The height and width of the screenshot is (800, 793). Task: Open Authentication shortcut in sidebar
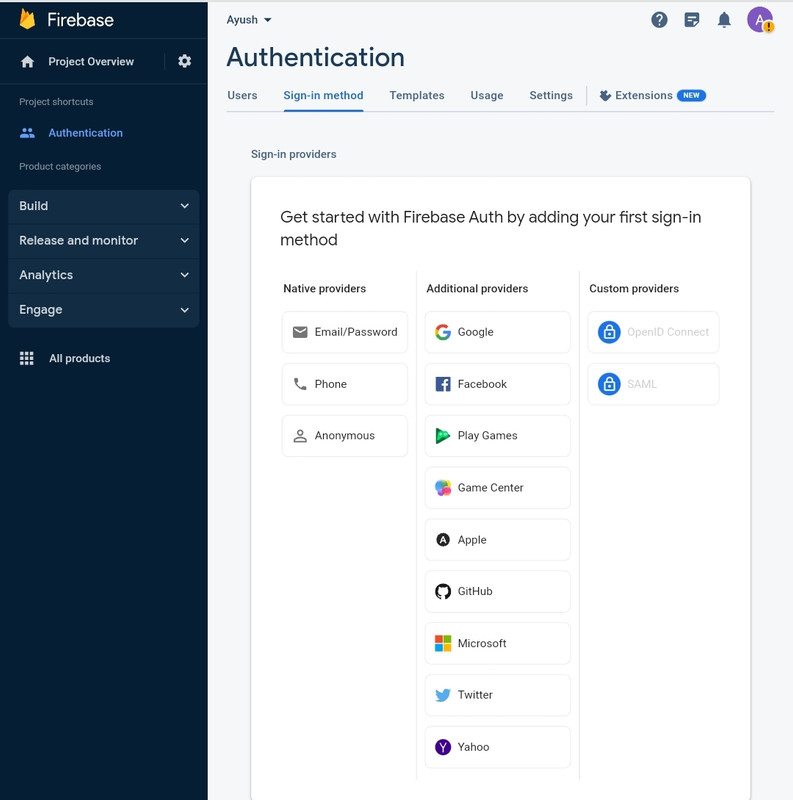(86, 133)
